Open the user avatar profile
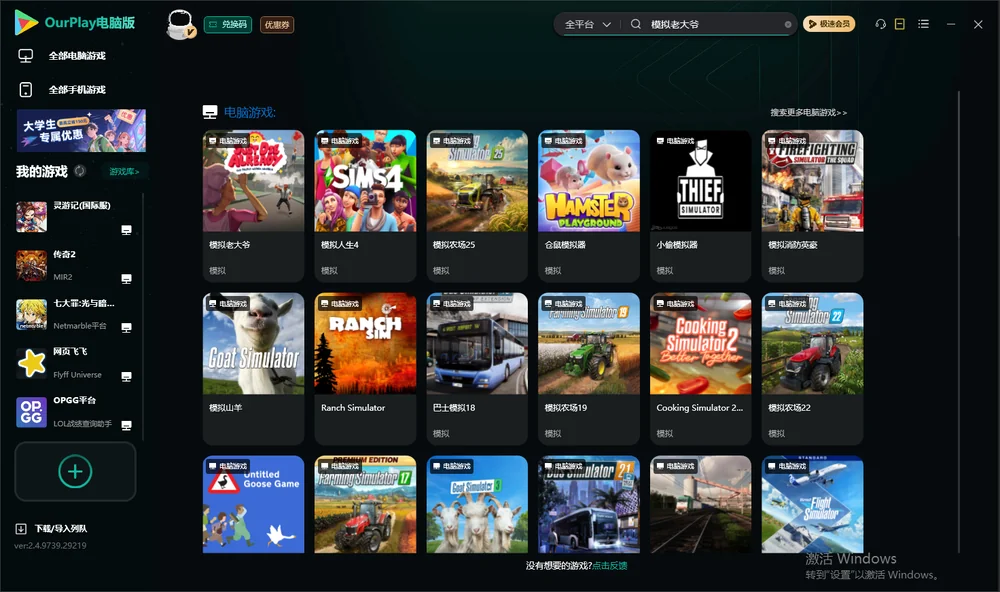Image resolution: width=1000 pixels, height=592 pixels. coord(180,24)
